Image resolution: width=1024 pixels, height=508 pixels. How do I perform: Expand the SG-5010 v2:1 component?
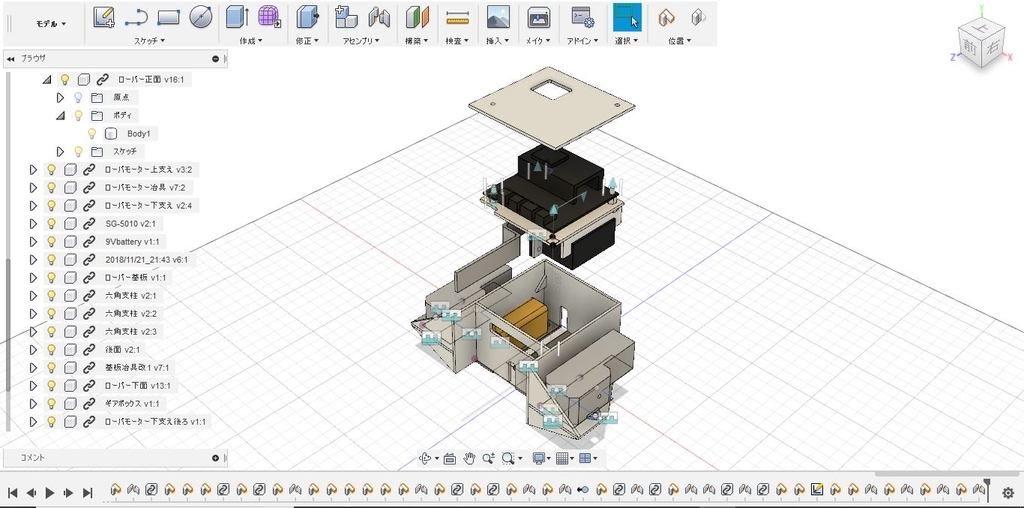pos(33,223)
